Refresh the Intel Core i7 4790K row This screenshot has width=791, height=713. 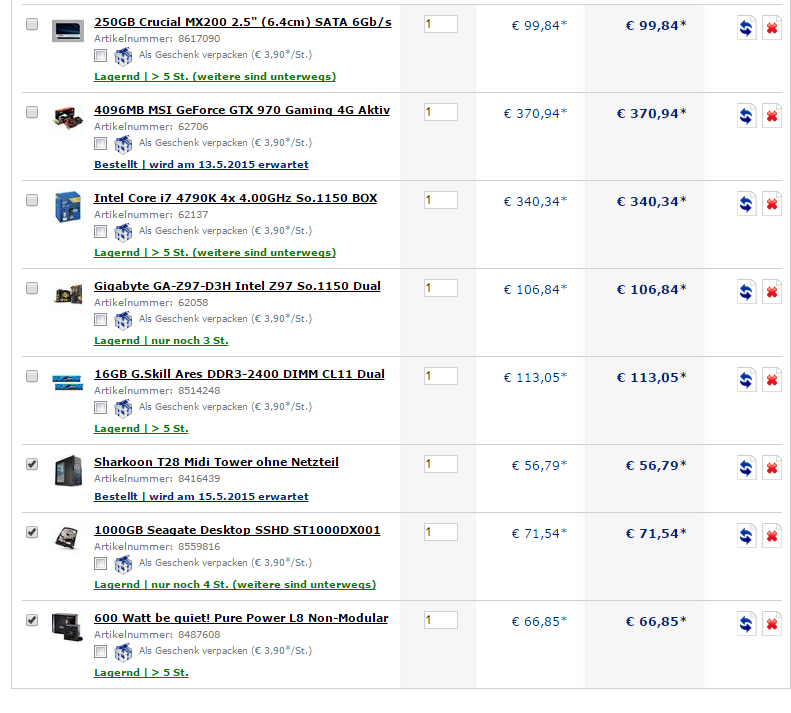click(x=746, y=204)
